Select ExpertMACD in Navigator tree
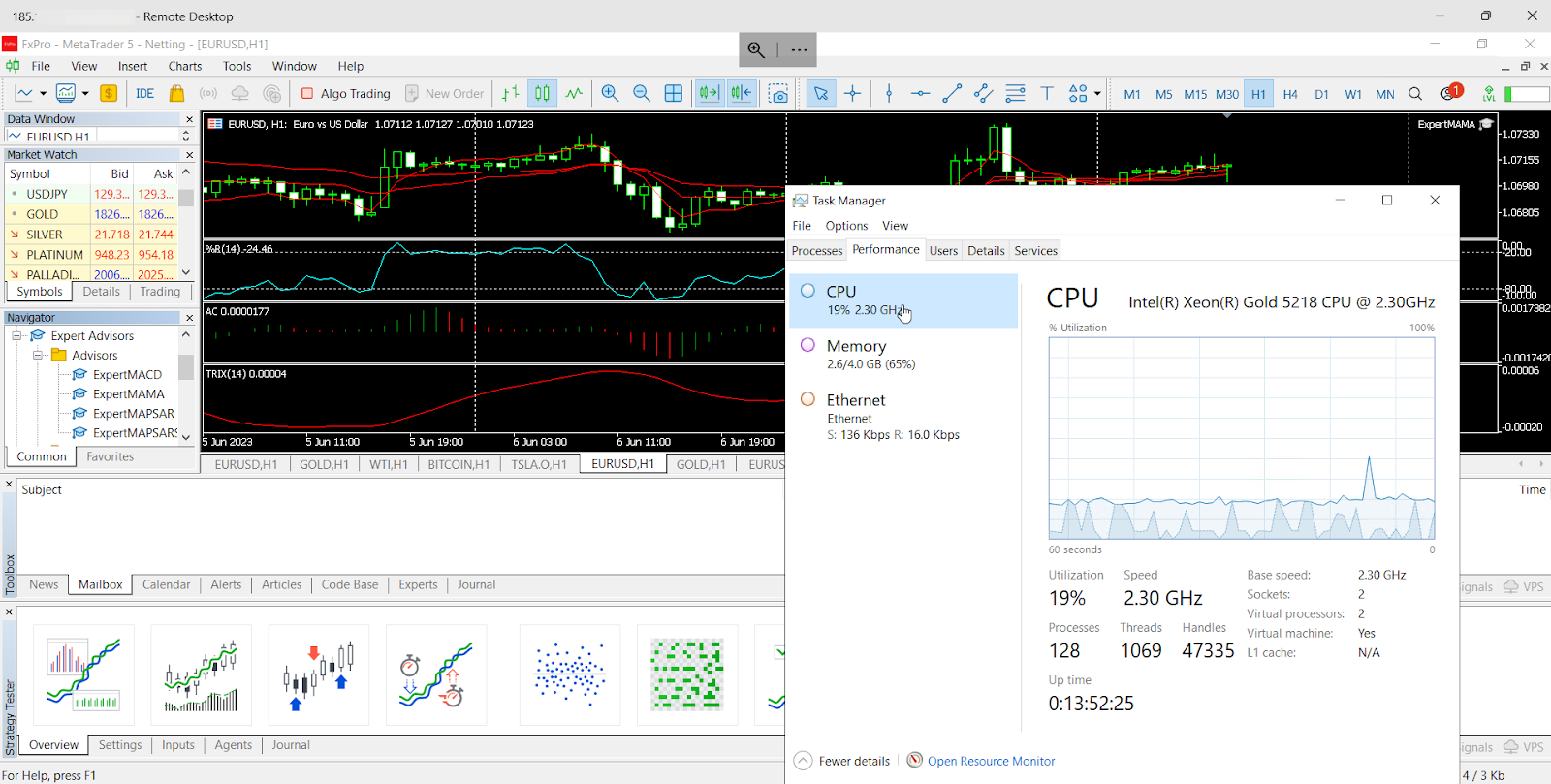The height and width of the screenshot is (784, 1551). tap(127, 375)
